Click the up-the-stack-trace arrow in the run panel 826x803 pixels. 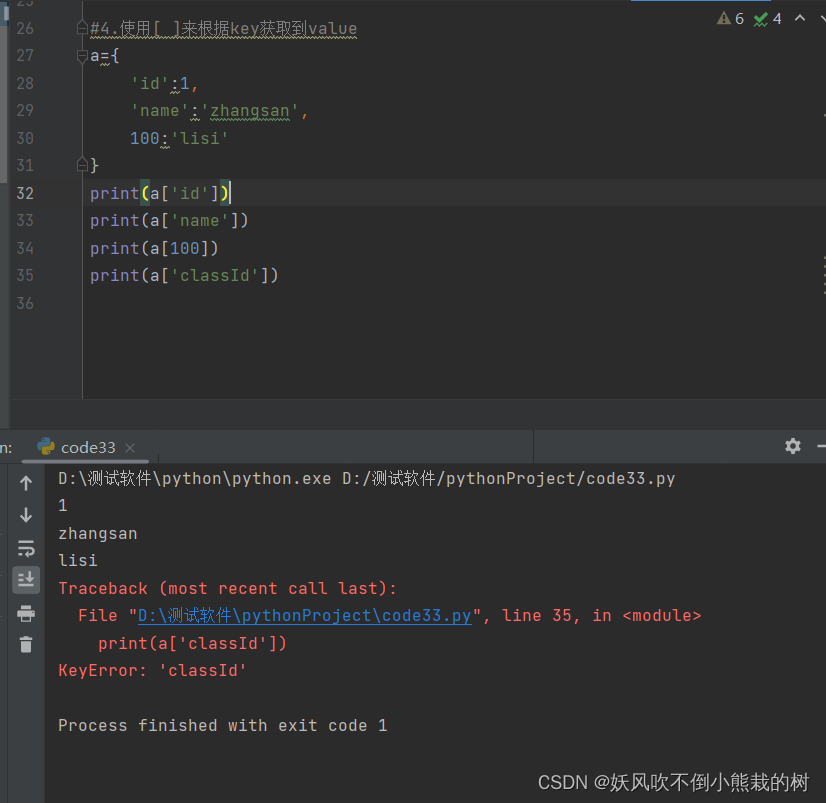pyautogui.click(x=26, y=483)
